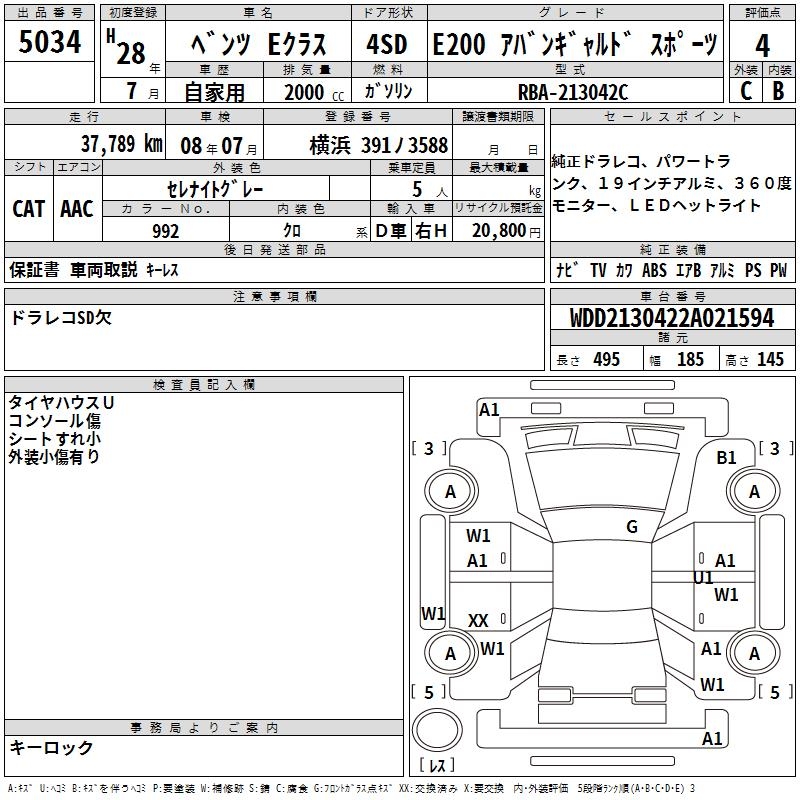Select the length value 495
The image size is (800, 800).
tap(607, 359)
